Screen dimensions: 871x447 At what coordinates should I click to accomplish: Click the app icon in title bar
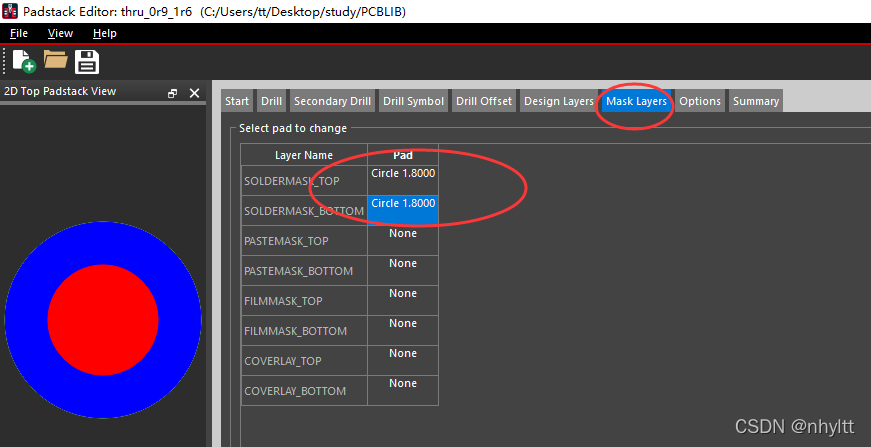(x=10, y=11)
